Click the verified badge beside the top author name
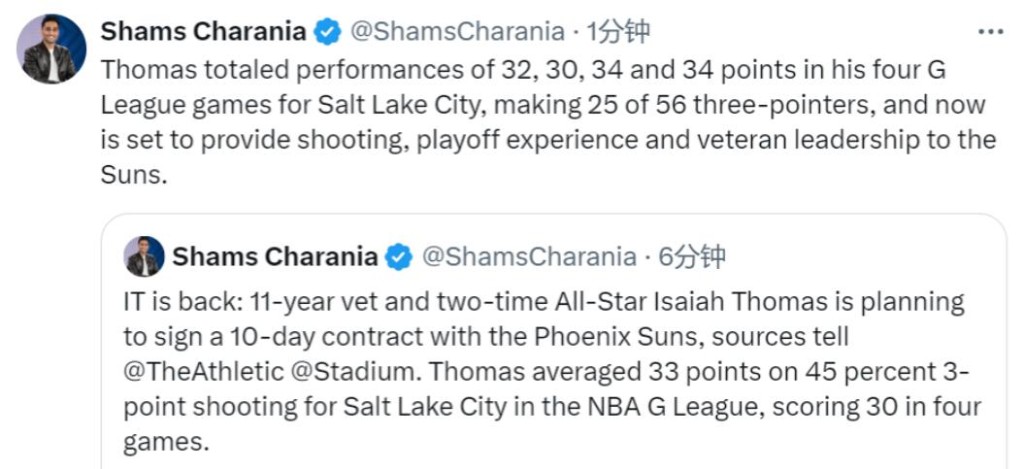This screenshot has width=1024, height=469. click(x=328, y=31)
